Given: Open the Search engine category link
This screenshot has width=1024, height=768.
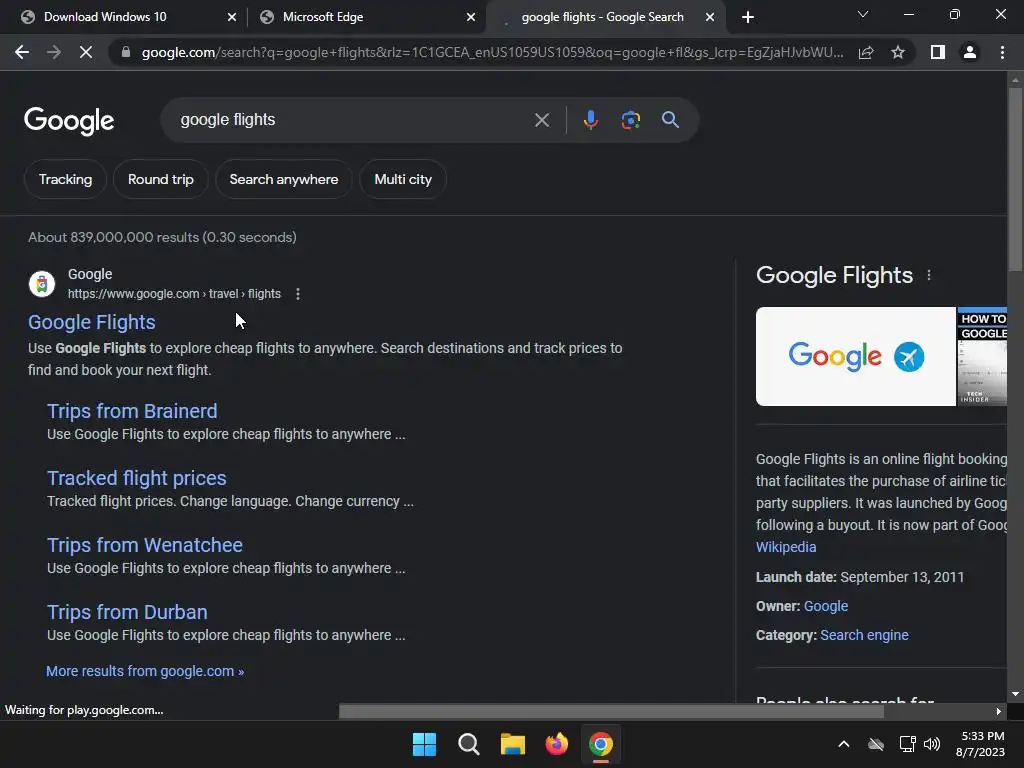Looking at the screenshot, I should pos(864,635).
